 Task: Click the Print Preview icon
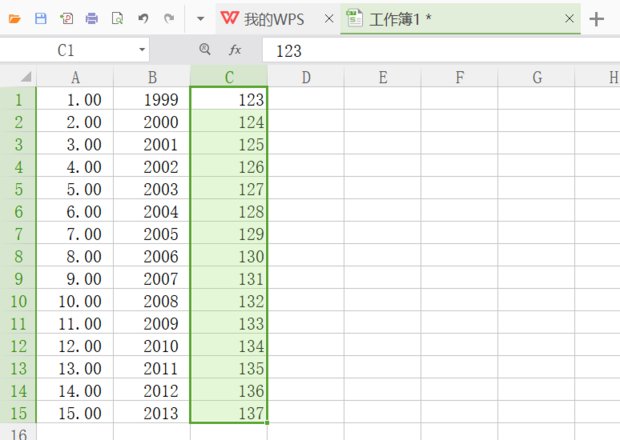coord(117,18)
